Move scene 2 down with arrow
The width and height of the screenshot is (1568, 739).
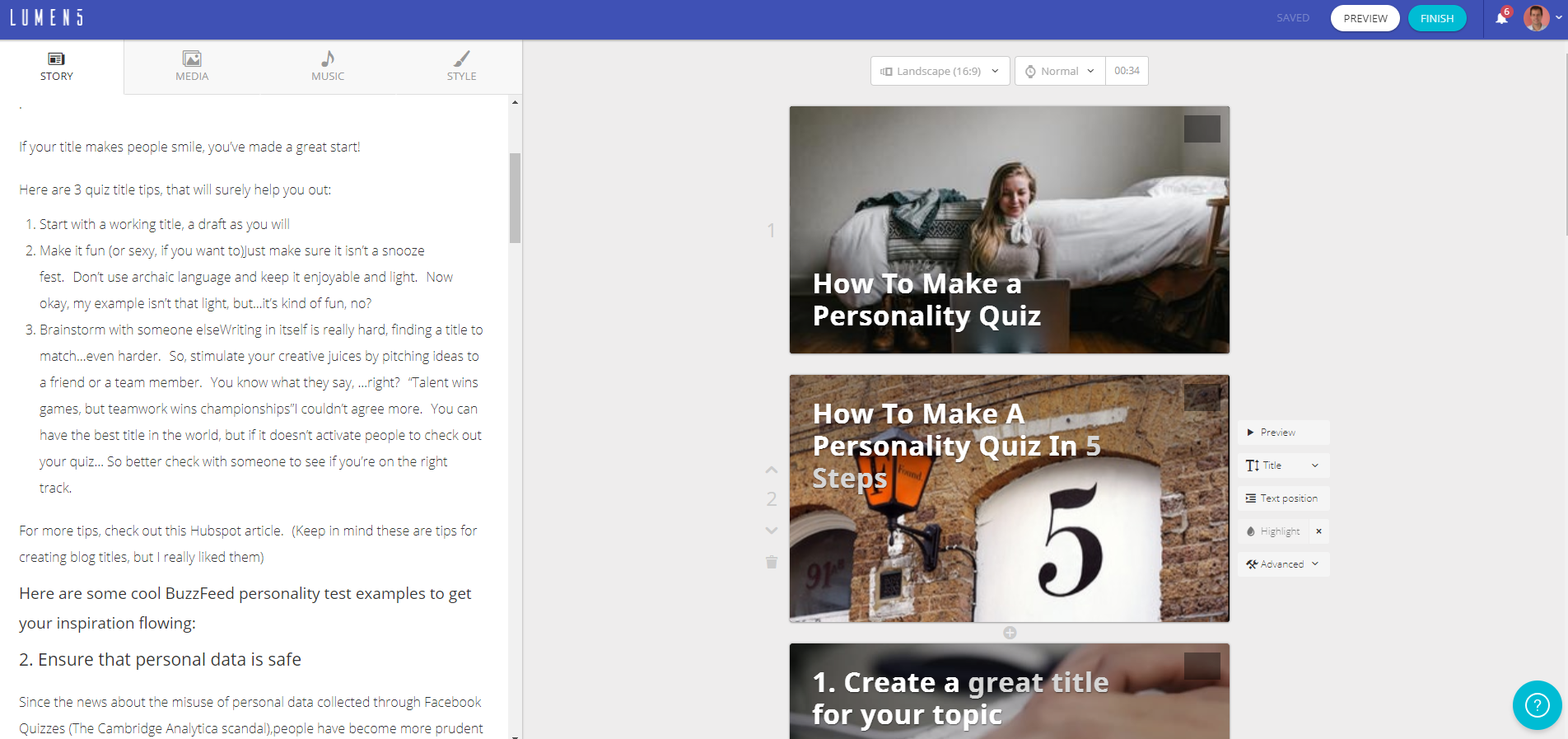tap(772, 531)
